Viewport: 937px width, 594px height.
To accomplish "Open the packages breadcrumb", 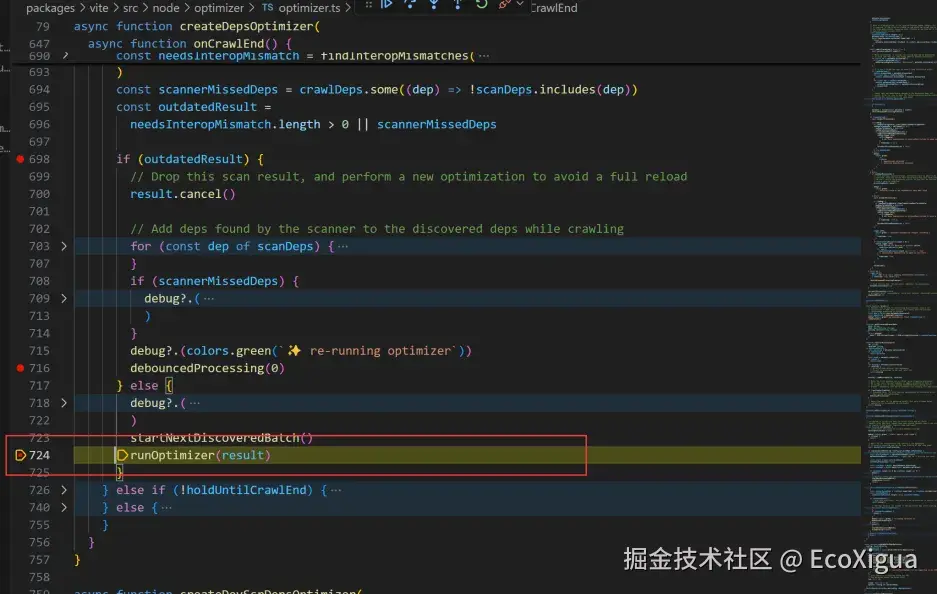I will tap(50, 8).
